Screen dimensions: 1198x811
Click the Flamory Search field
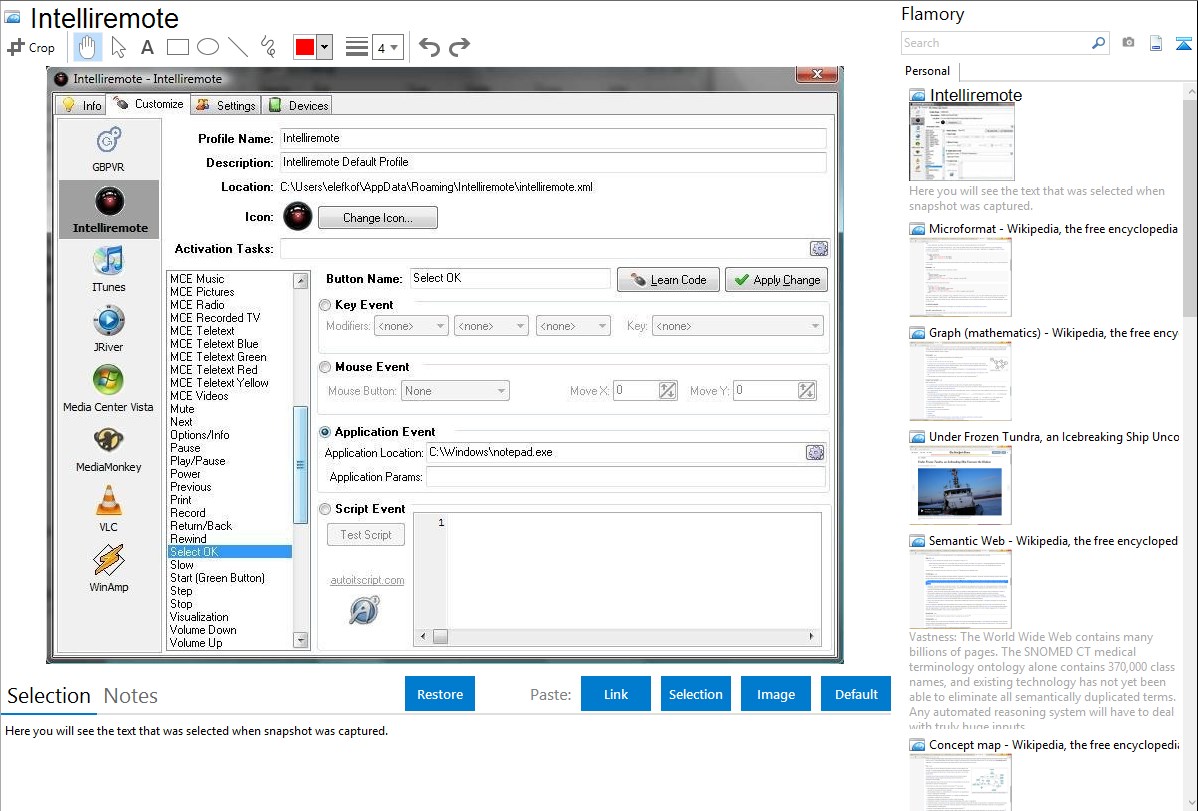tap(996, 43)
